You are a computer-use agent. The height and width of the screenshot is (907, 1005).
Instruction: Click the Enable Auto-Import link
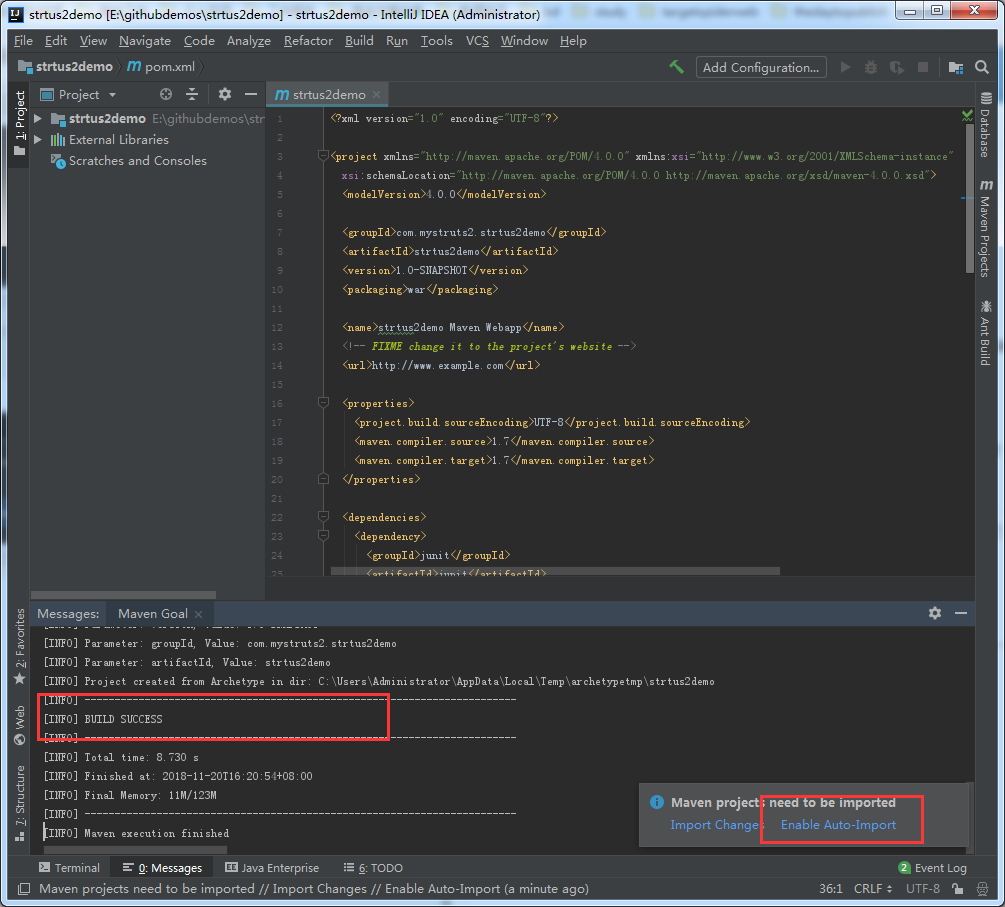point(838,825)
